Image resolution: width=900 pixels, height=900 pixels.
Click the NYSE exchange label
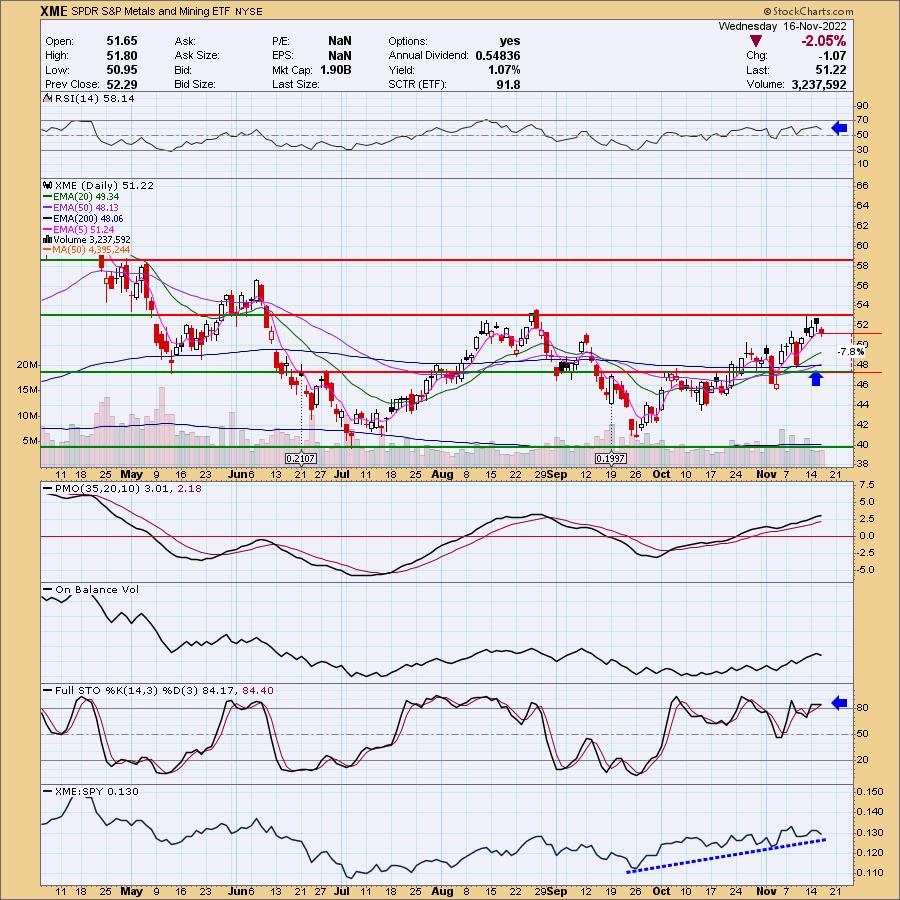[249, 11]
